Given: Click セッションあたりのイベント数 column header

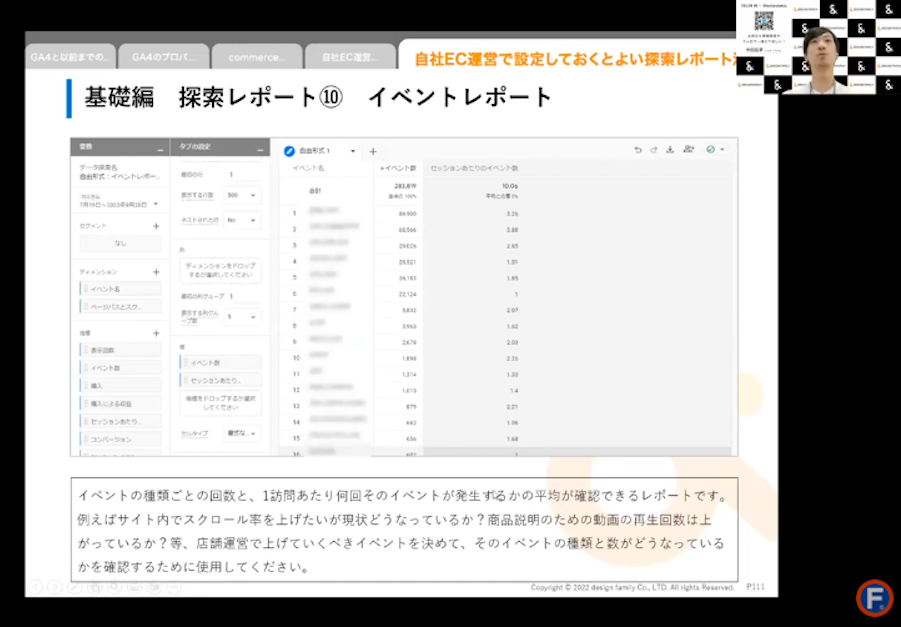Looking at the screenshot, I should point(475,168).
